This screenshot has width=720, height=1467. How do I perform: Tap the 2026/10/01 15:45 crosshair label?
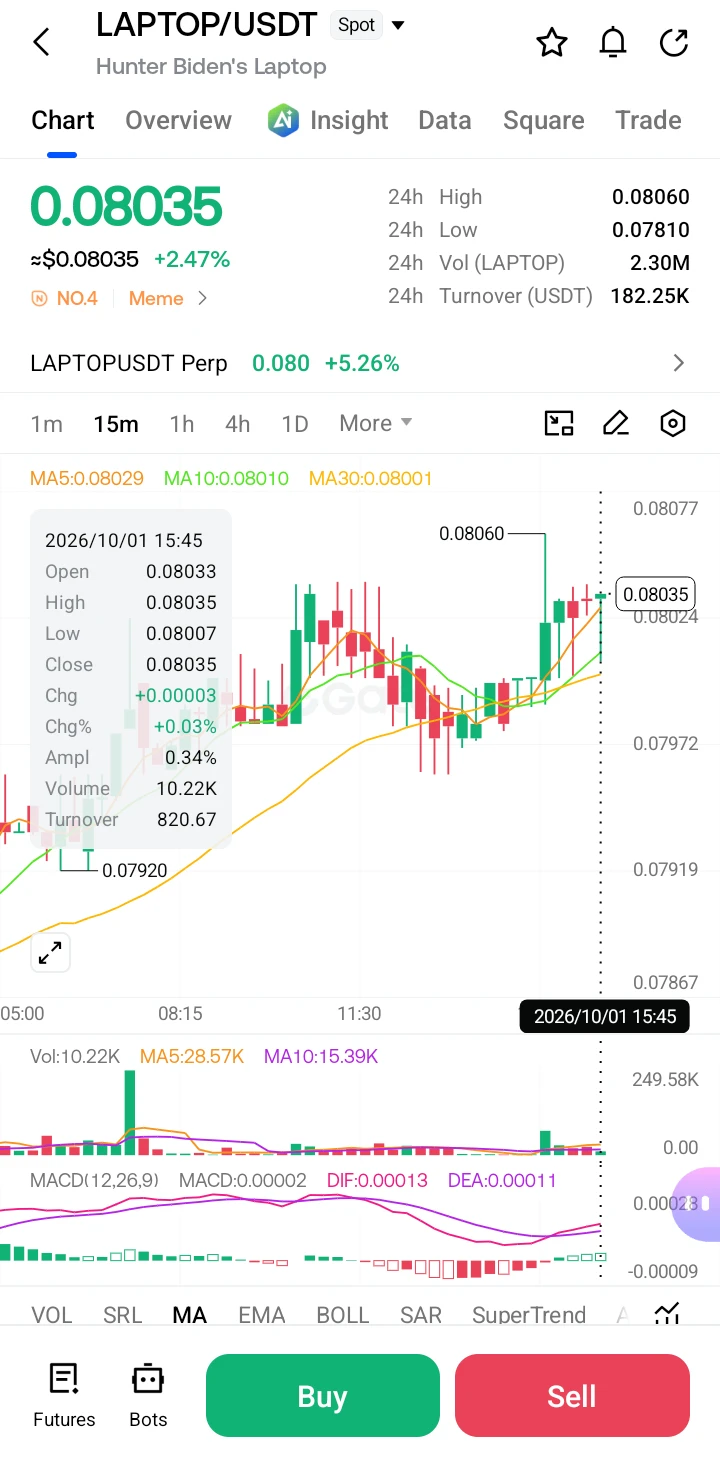click(x=605, y=1017)
